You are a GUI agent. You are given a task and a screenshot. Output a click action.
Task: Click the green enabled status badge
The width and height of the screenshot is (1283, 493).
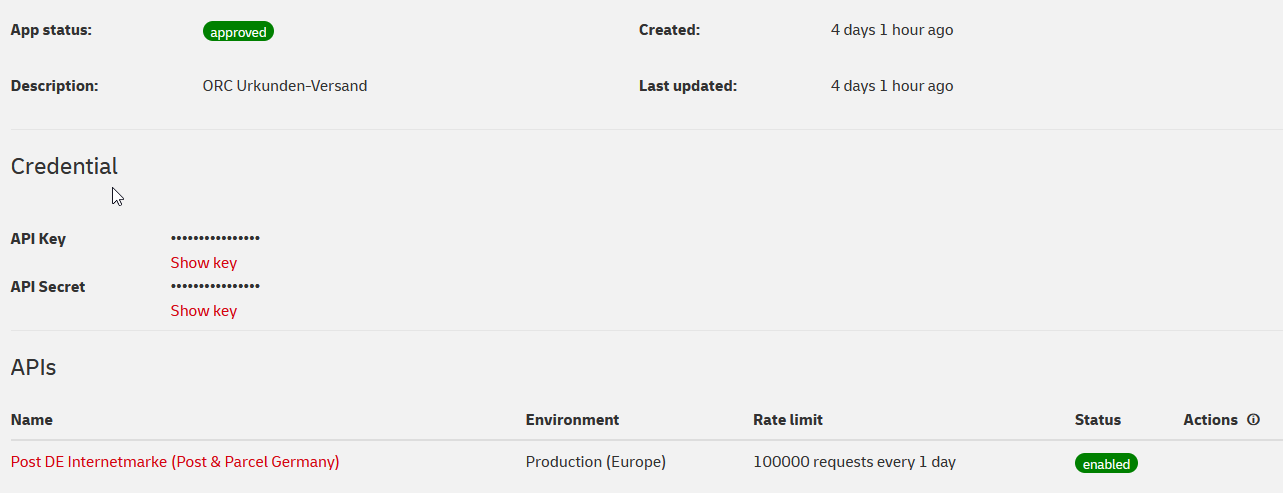[1106, 464]
